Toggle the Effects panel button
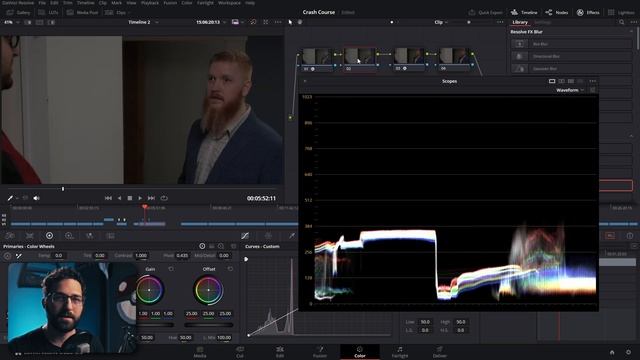 pos(588,13)
